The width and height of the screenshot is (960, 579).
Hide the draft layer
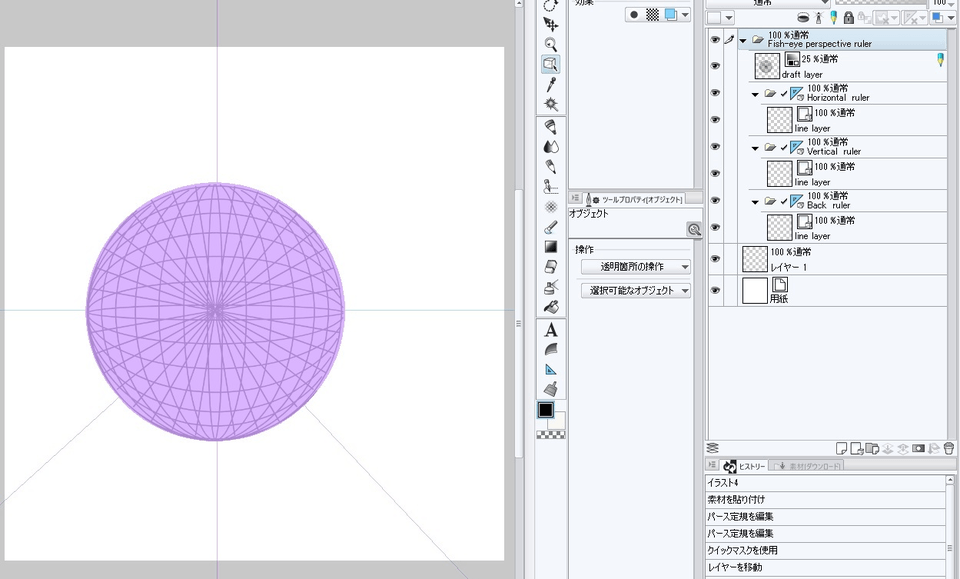(715, 66)
